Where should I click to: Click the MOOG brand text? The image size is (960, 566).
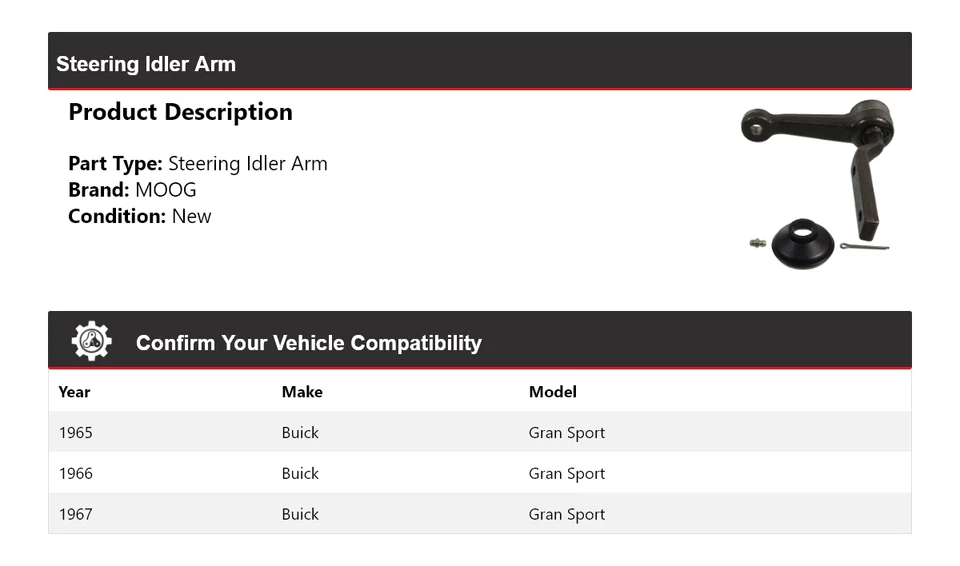tap(166, 190)
